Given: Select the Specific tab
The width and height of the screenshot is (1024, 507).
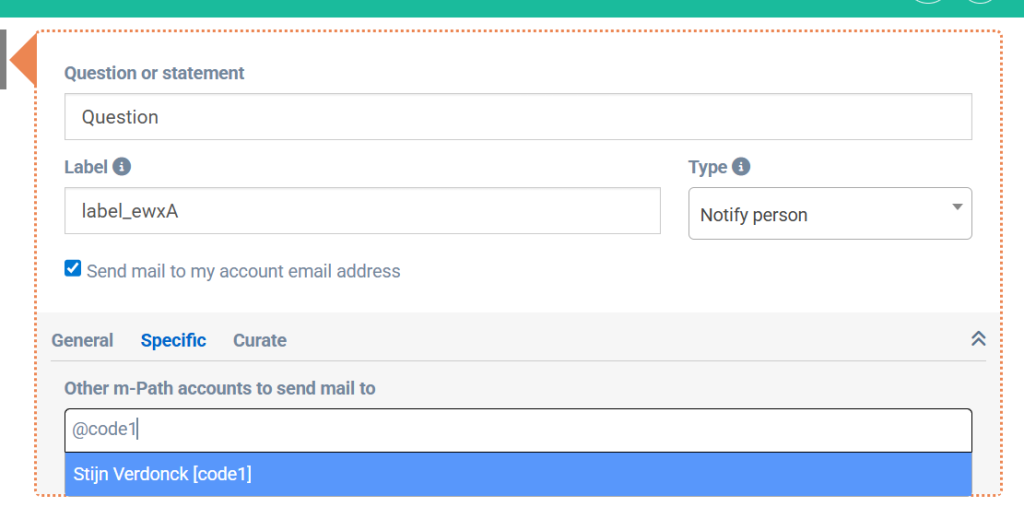Looking at the screenshot, I should [173, 340].
